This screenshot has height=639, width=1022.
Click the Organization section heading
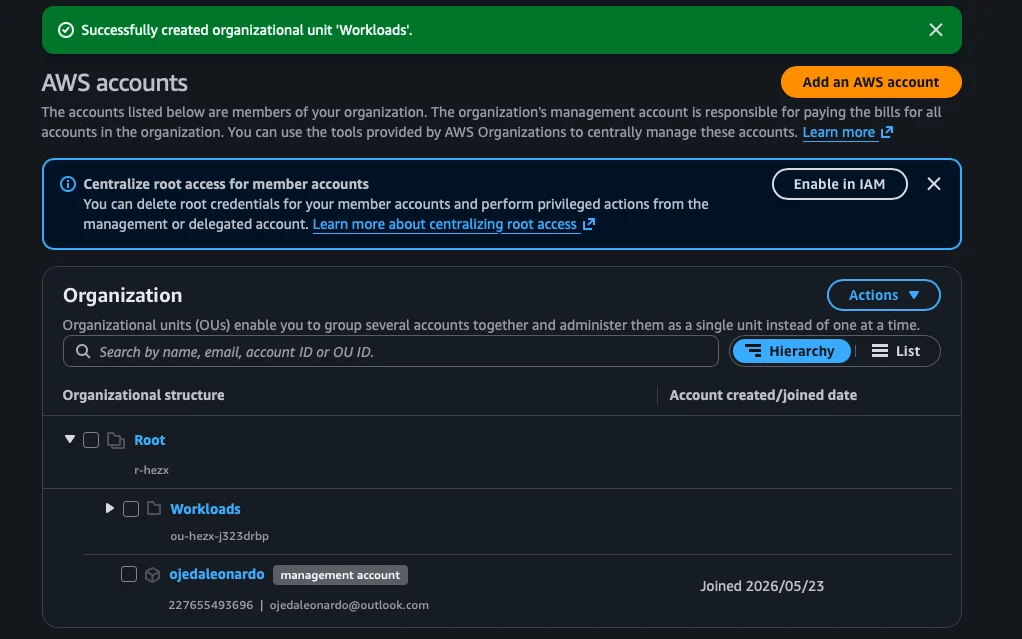click(x=123, y=295)
